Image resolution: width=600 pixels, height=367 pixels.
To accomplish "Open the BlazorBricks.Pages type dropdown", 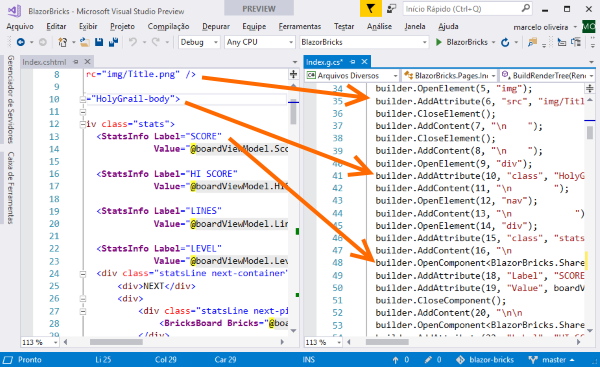I will click(450, 75).
